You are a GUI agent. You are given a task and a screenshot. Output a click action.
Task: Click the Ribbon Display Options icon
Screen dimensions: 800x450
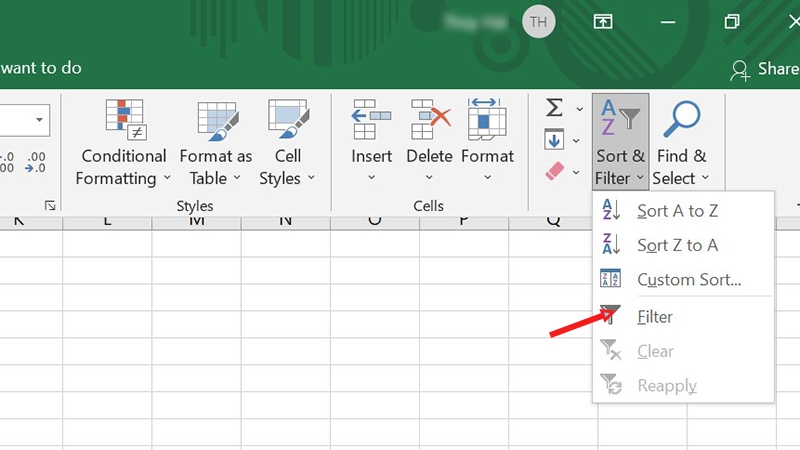click(x=603, y=21)
